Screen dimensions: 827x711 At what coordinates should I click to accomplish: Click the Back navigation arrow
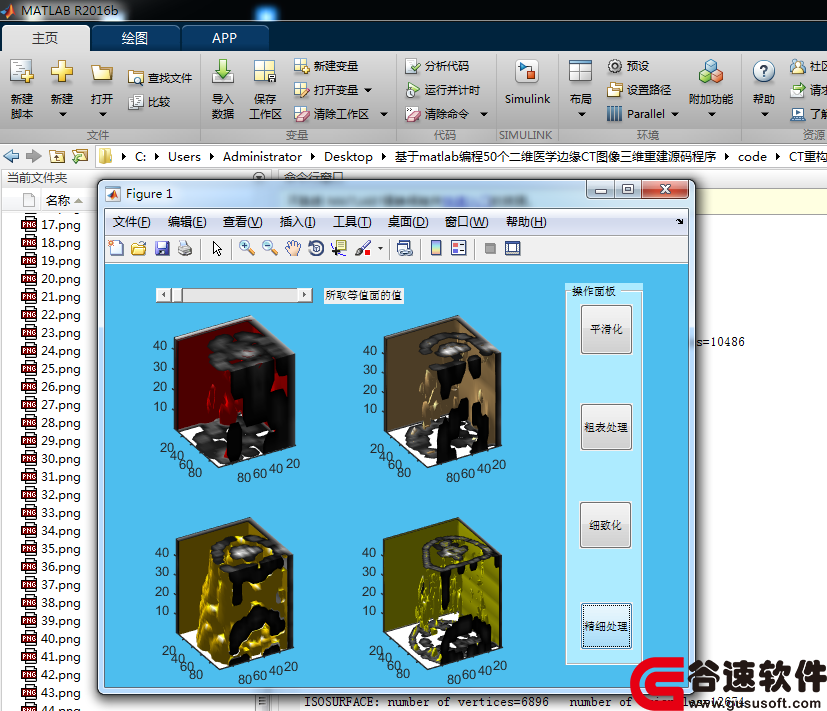(x=11, y=156)
